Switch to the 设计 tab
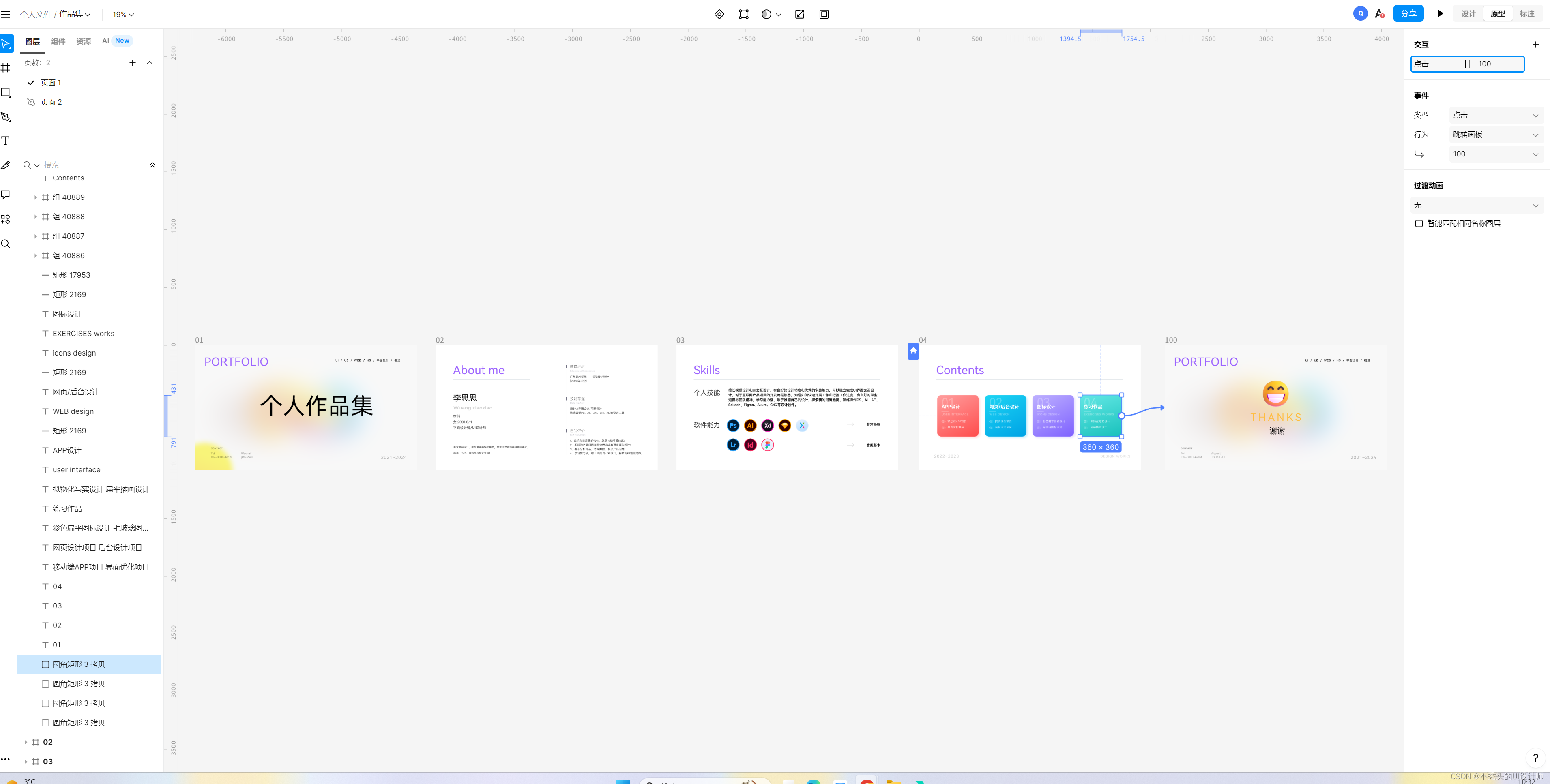The height and width of the screenshot is (784, 1550). pyautogui.click(x=1468, y=14)
